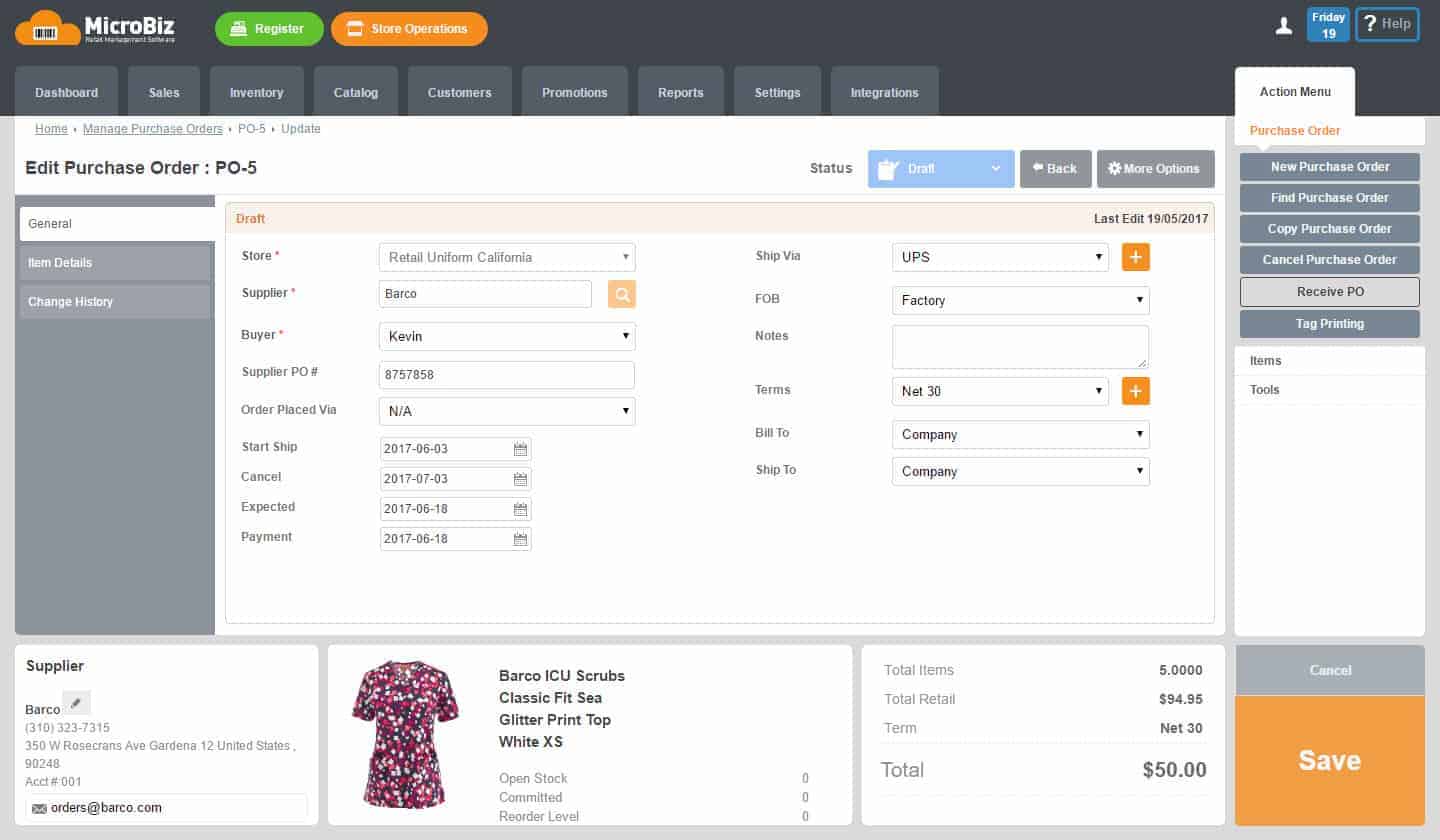Click the scrubs top product thumbnail
The image size is (1440, 840).
(405, 734)
